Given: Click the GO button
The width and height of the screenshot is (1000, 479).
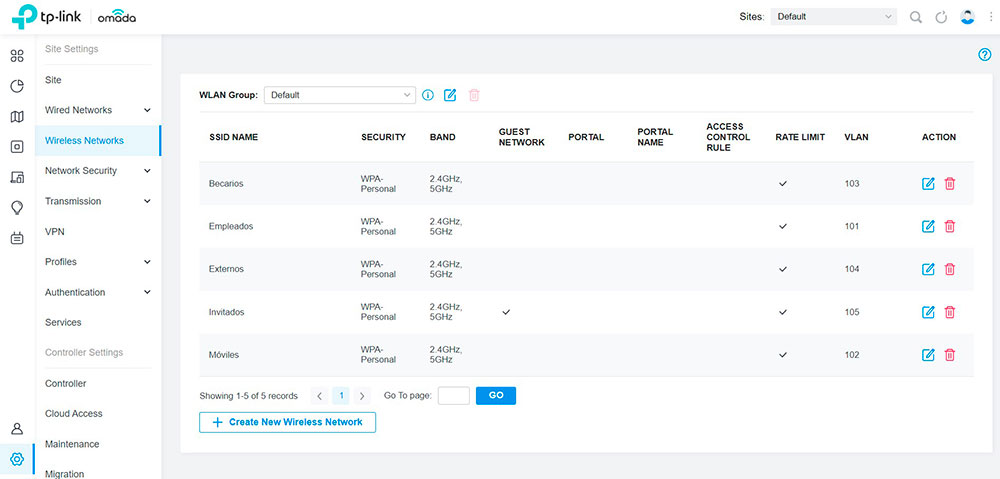Looking at the screenshot, I should [496, 395].
